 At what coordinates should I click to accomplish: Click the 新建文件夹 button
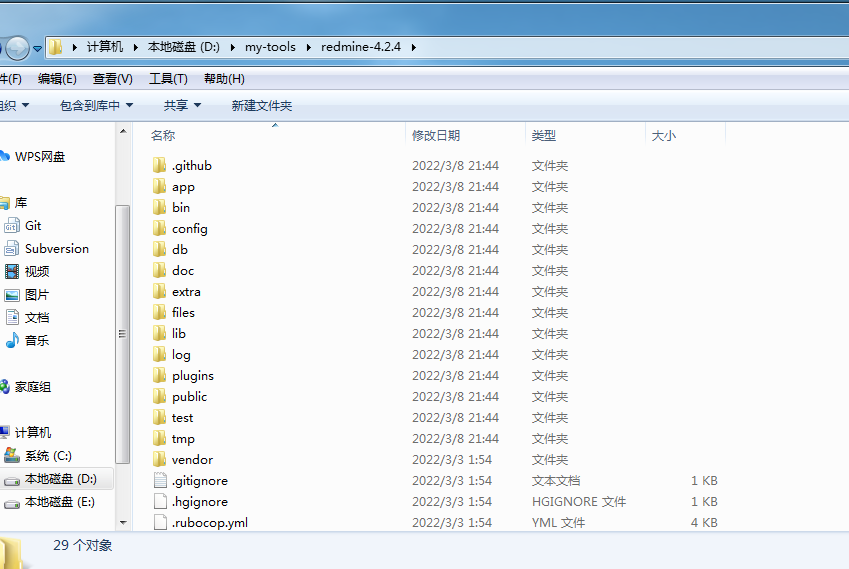(262, 106)
